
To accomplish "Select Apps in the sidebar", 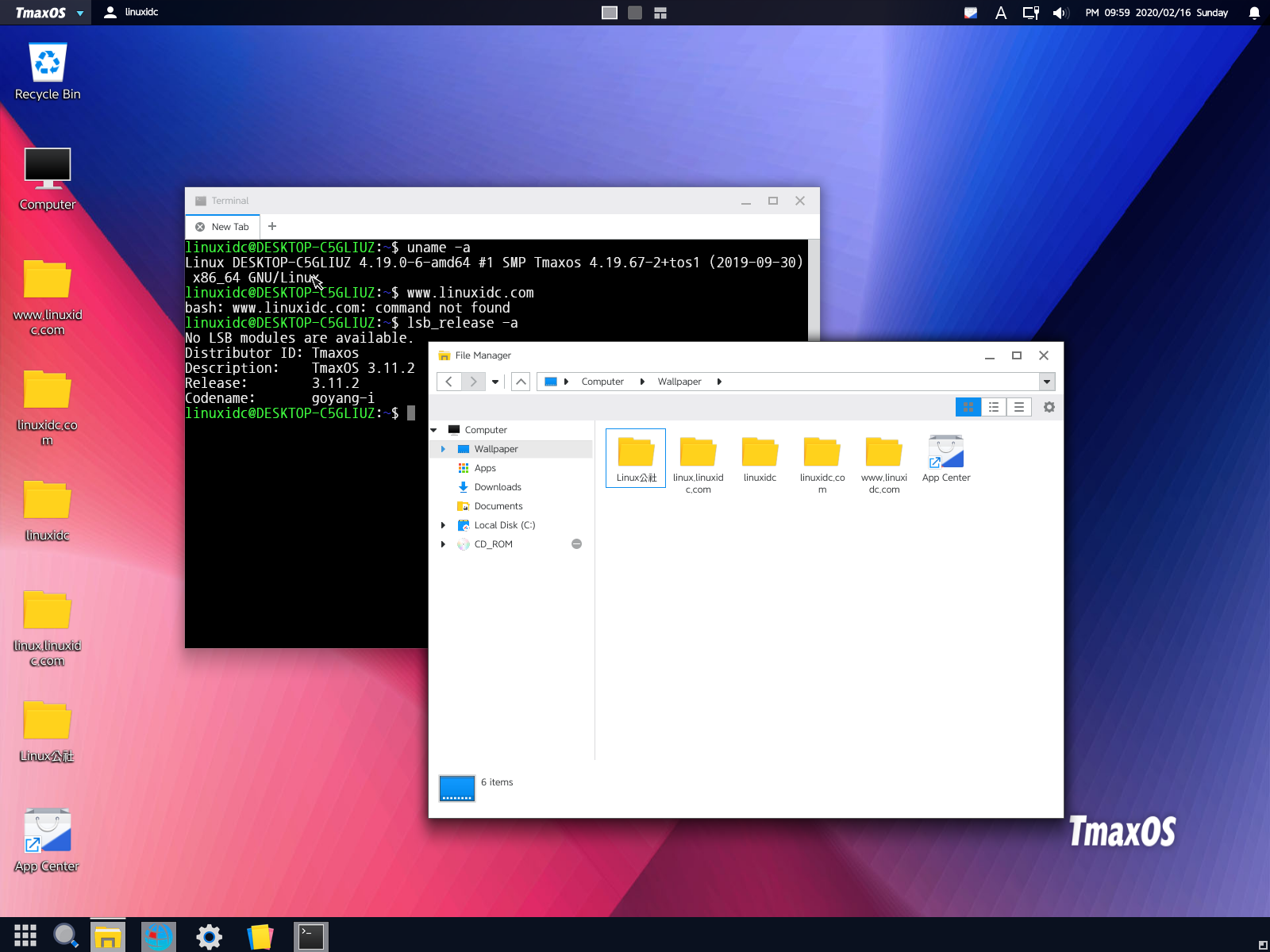I will [x=485, y=468].
